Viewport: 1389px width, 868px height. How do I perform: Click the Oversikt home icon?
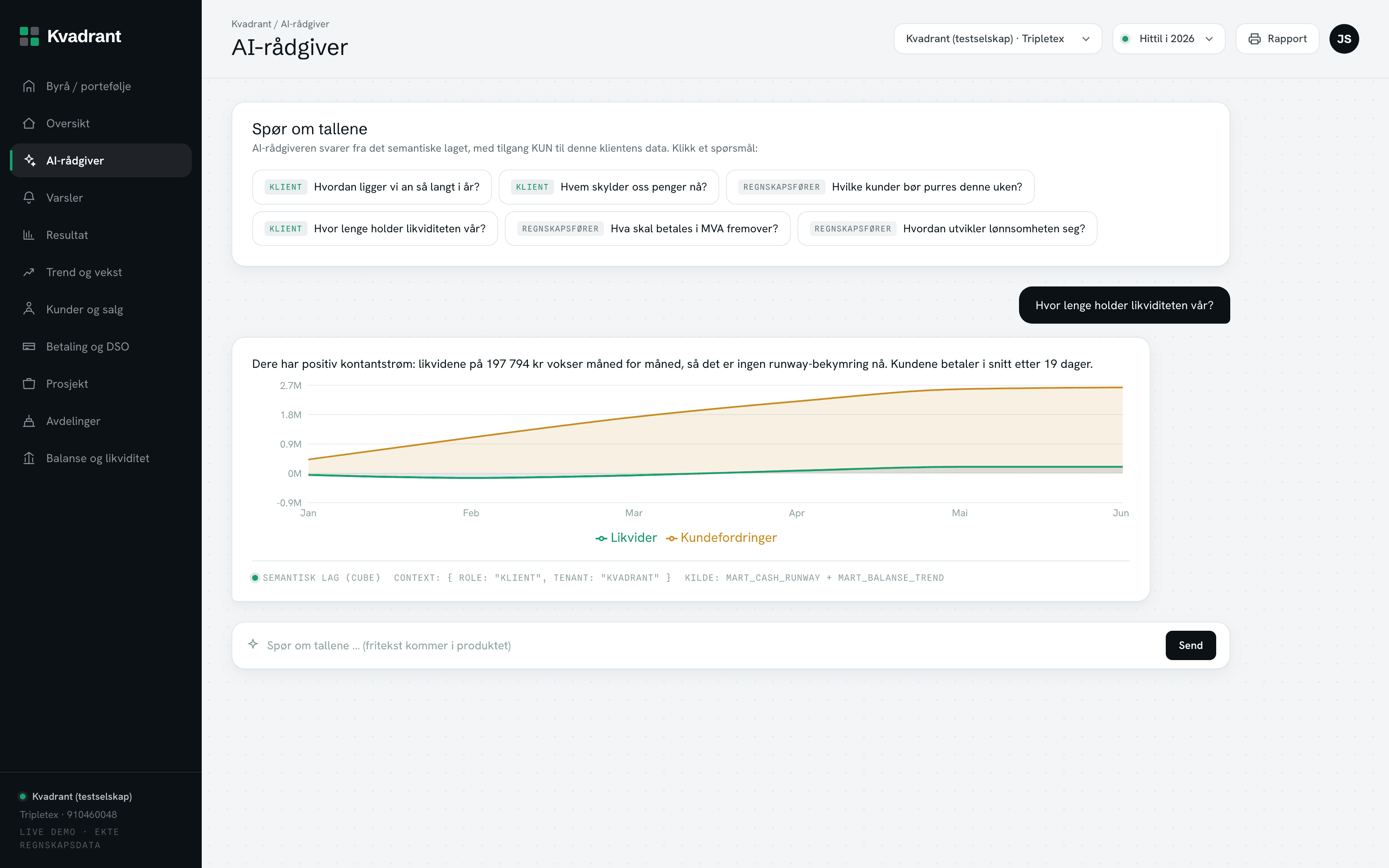tap(29, 124)
